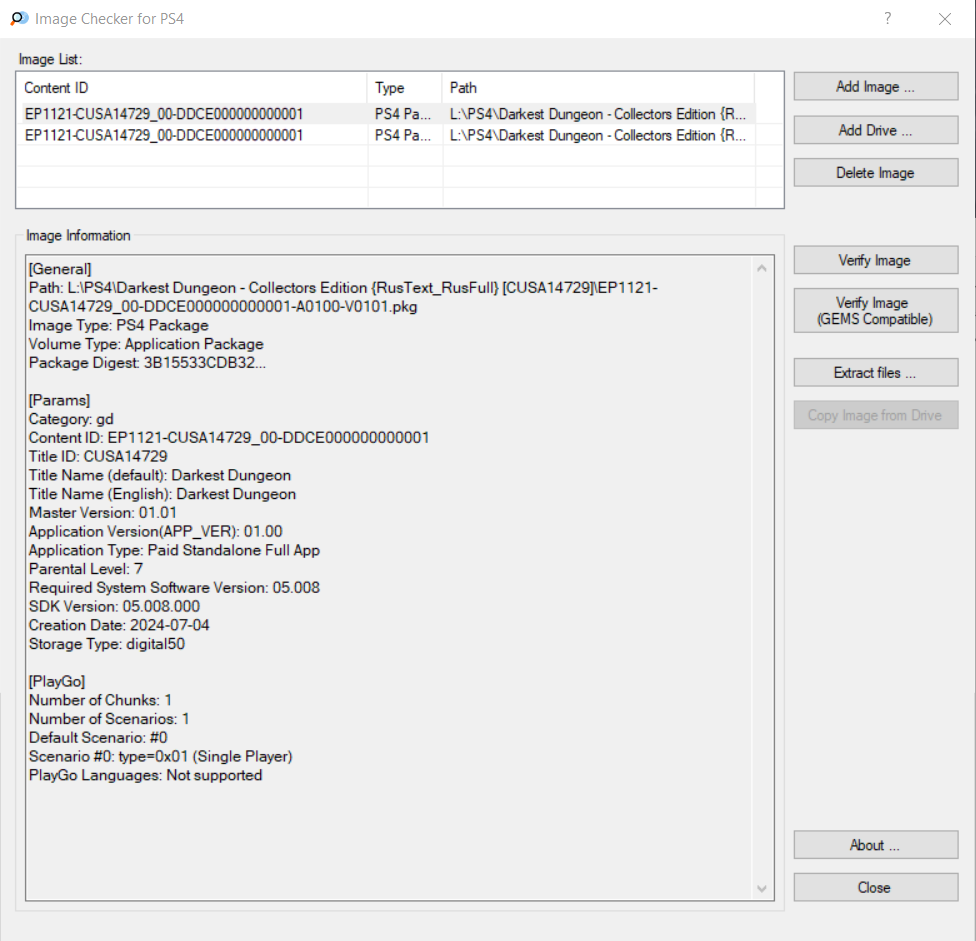976x941 pixels.
Task: Click the Package Digest line
Action: click(147, 363)
